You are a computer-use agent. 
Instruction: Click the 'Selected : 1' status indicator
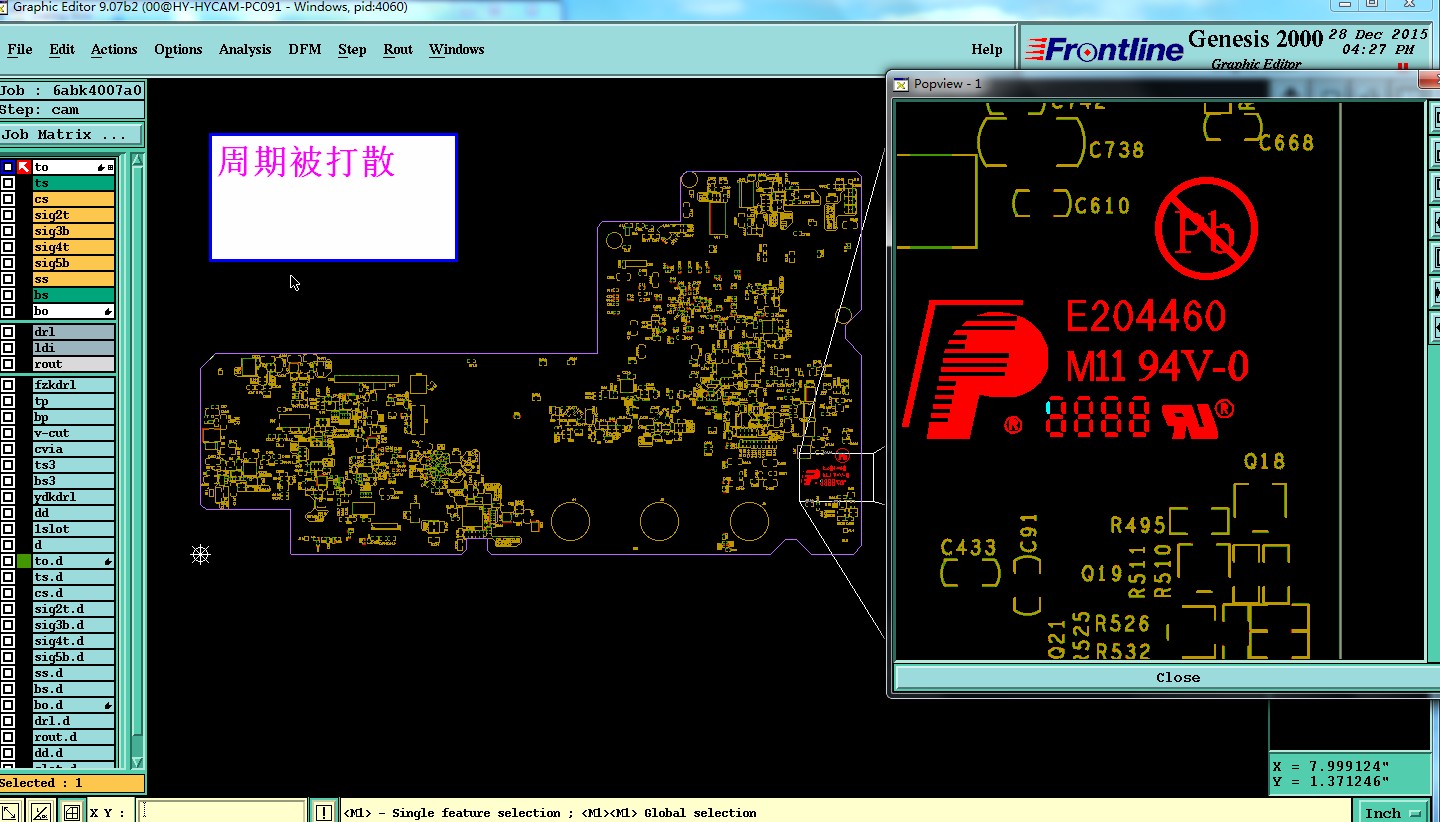[72, 783]
